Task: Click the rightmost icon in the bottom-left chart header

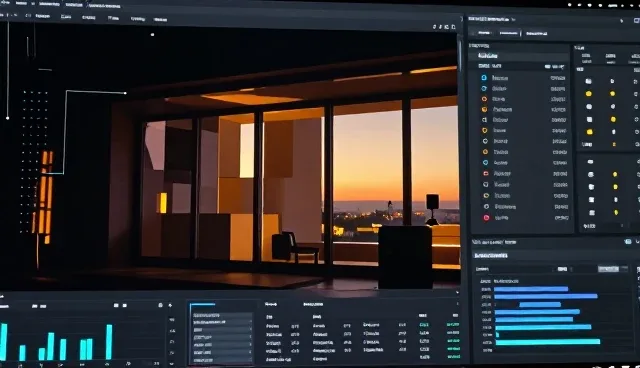Action: 170,305
